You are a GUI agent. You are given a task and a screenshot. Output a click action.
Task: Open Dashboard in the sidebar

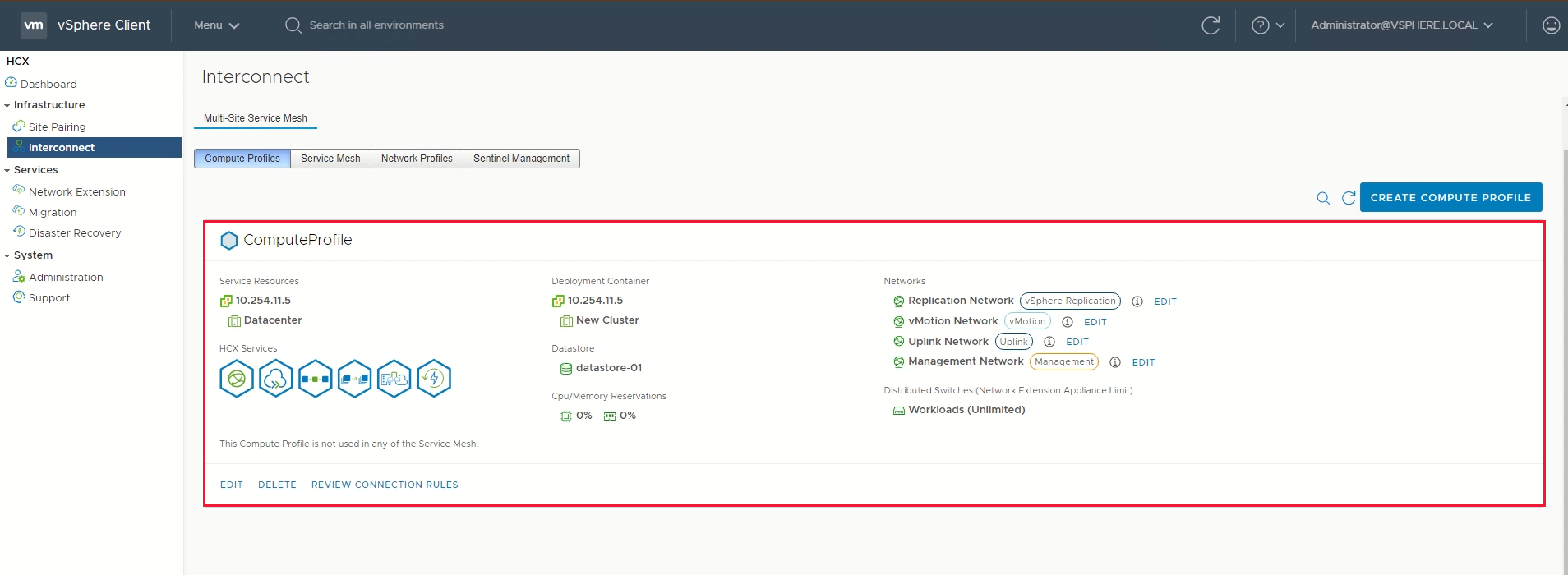coord(48,84)
